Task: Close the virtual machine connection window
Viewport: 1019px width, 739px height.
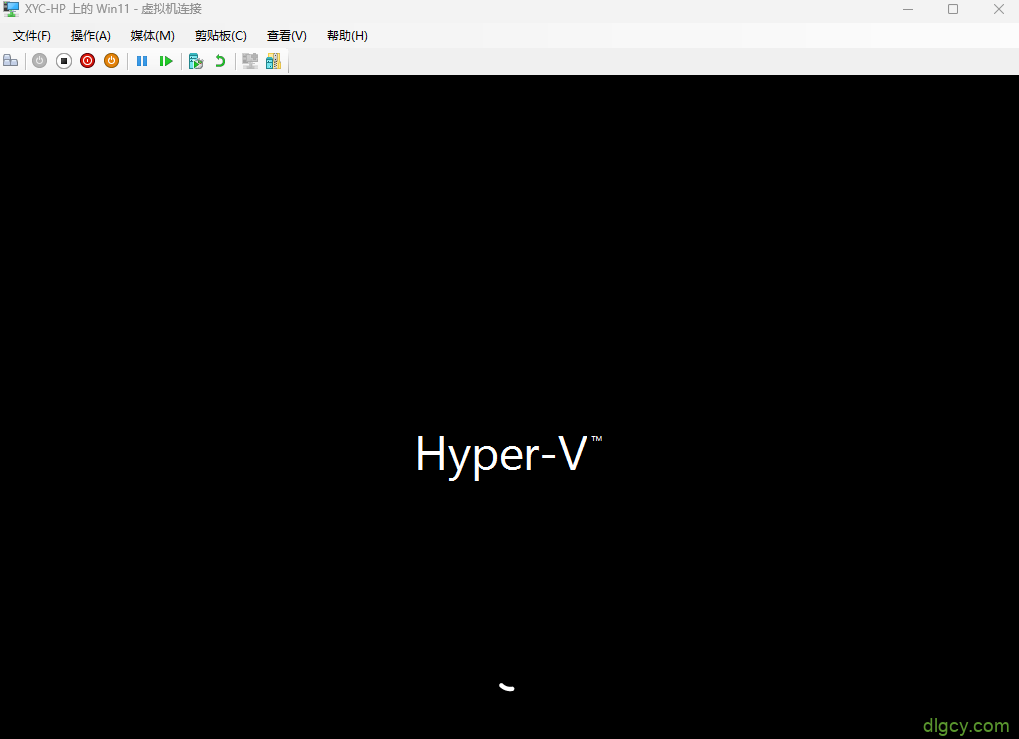Action: [999, 9]
